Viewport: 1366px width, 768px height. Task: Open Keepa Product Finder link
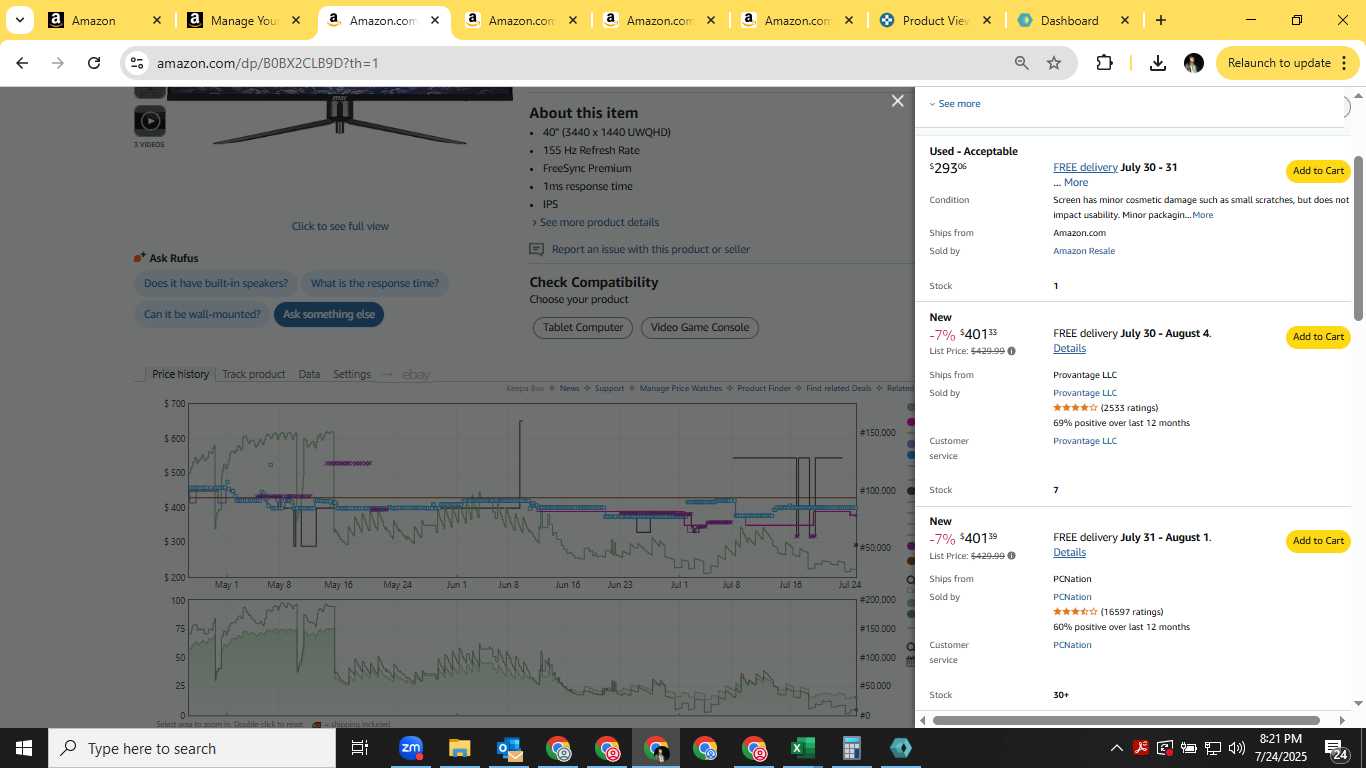pos(764,388)
